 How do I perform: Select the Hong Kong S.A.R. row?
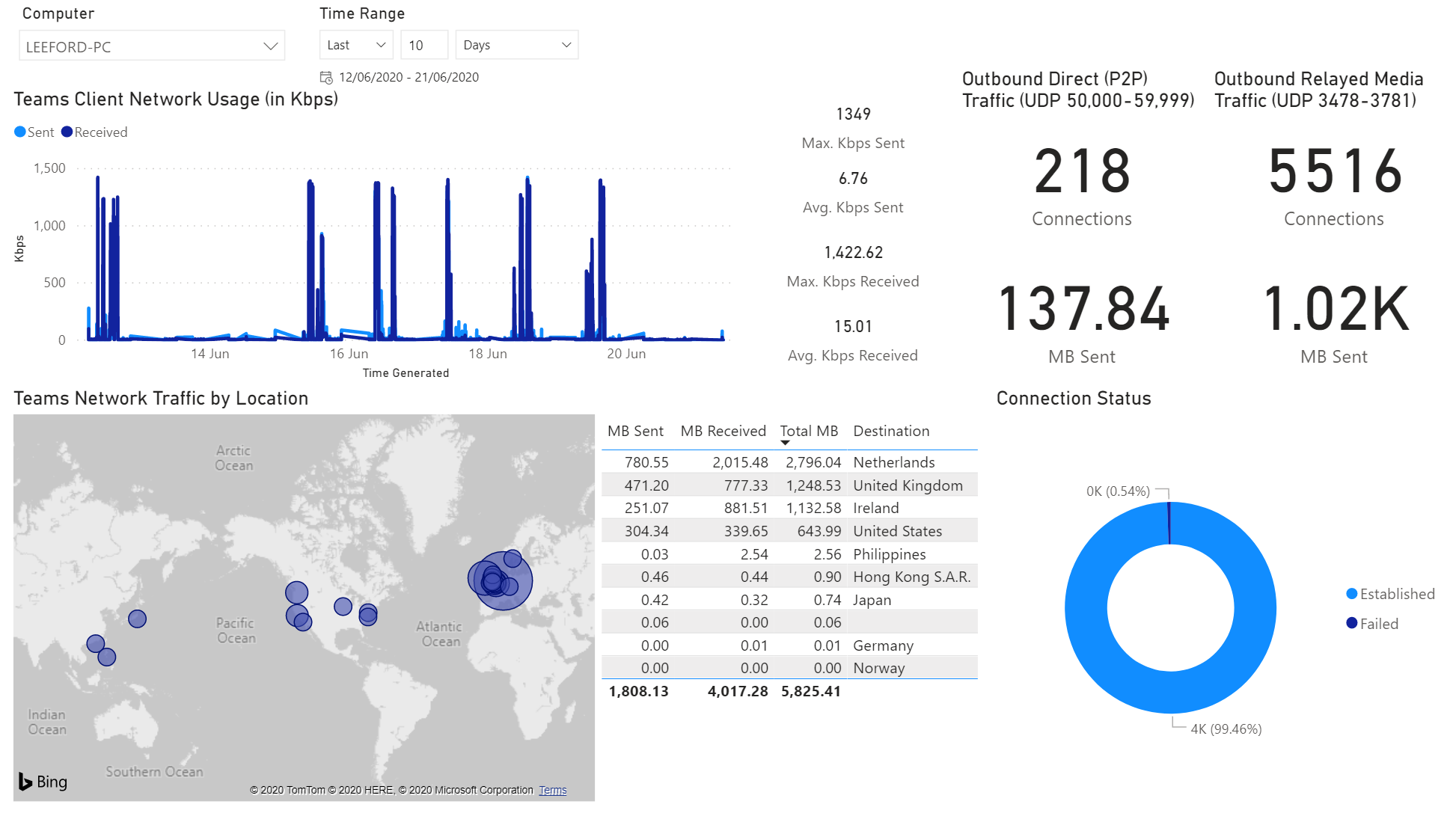[x=789, y=577]
